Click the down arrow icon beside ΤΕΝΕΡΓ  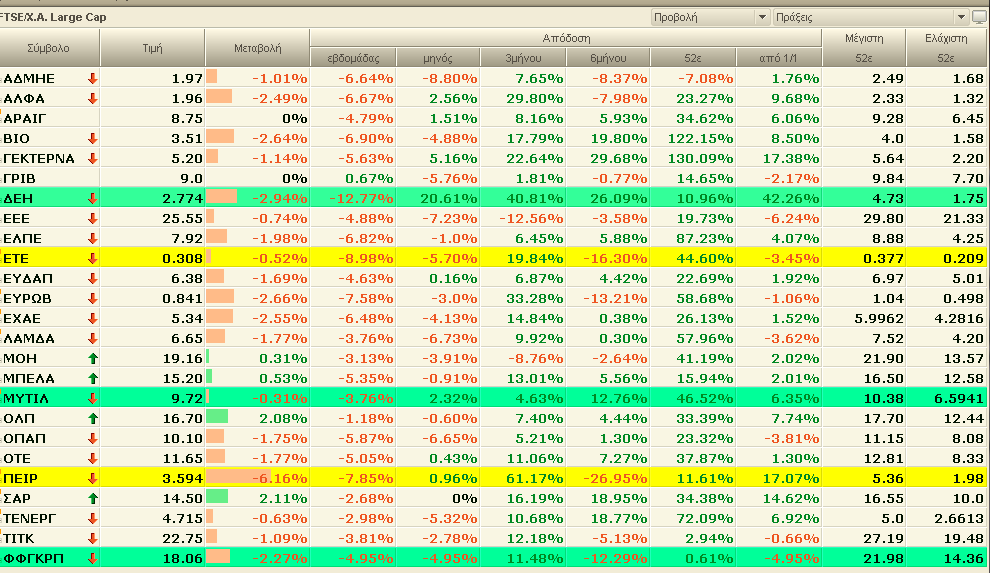coord(93,519)
